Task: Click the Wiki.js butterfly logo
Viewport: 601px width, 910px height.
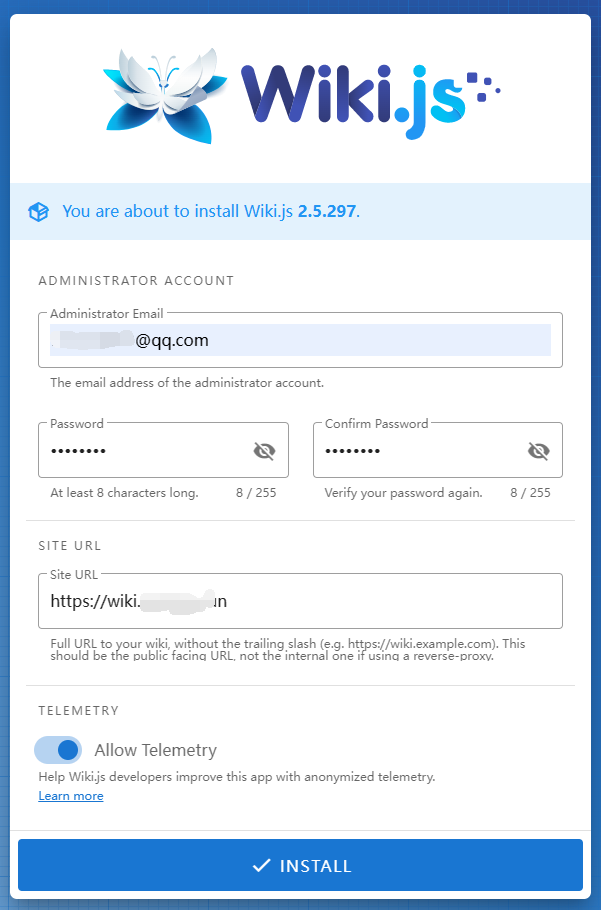Action: (x=166, y=95)
